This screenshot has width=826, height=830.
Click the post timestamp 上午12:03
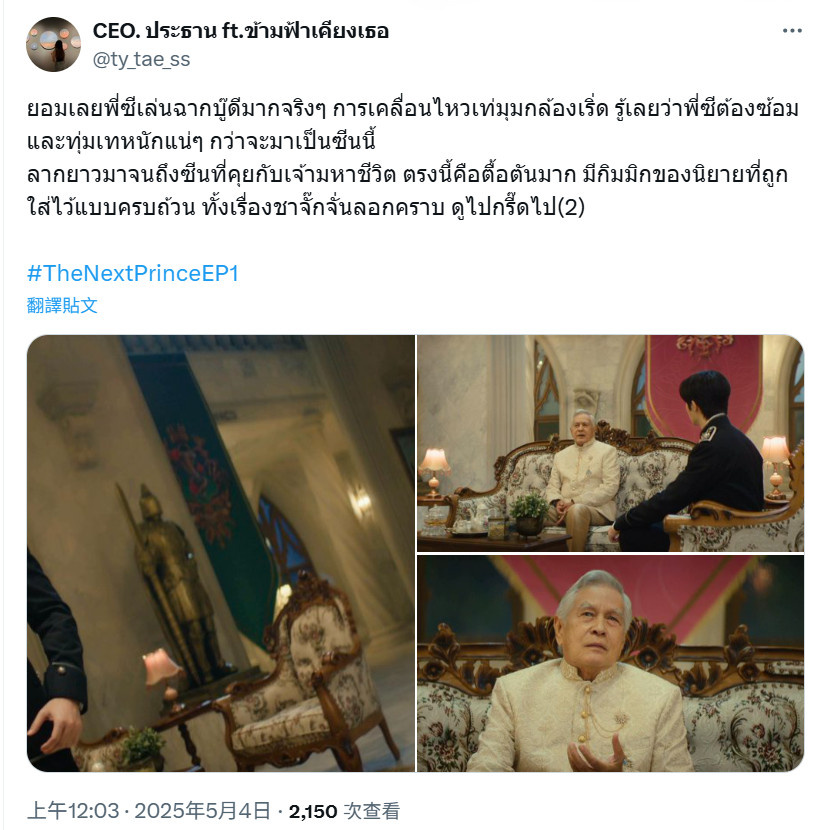tap(73, 811)
